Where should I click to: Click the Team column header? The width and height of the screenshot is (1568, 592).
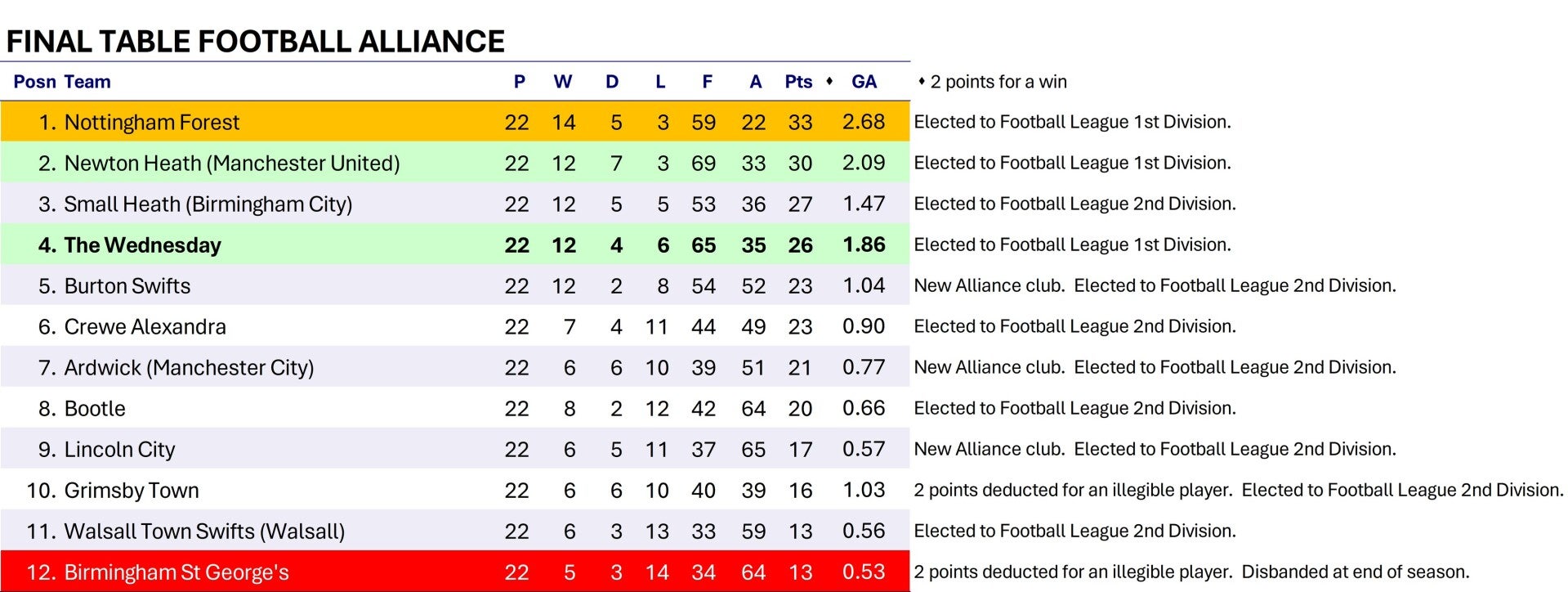point(87,82)
